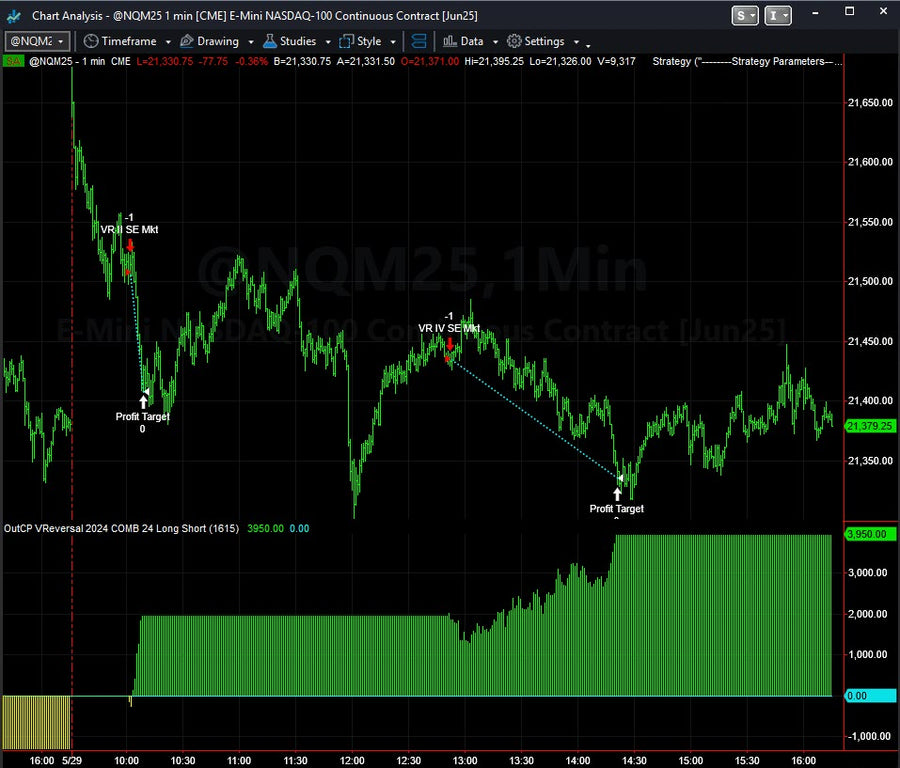The image size is (900, 768).
Task: Open the Studies menu label
Action: click(298, 41)
